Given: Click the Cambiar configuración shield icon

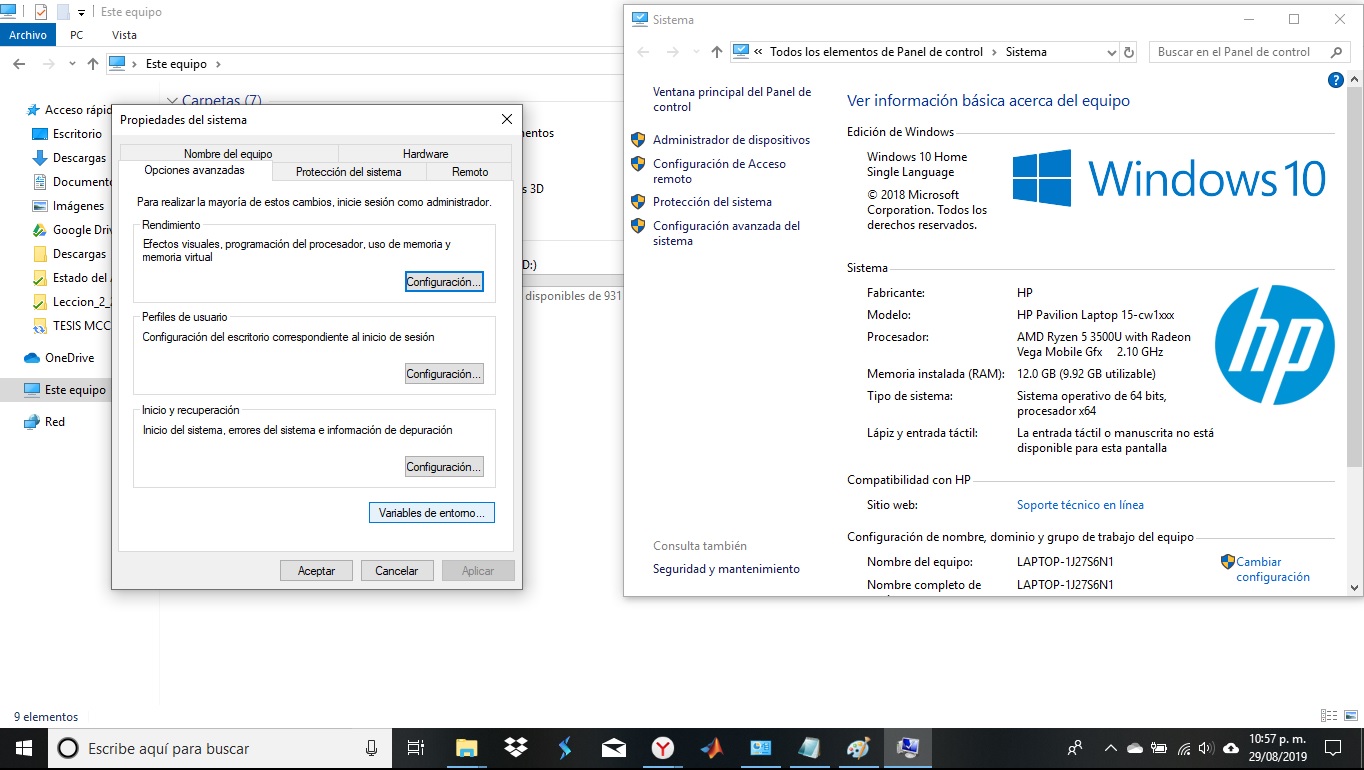Looking at the screenshot, I should pos(1229,561).
